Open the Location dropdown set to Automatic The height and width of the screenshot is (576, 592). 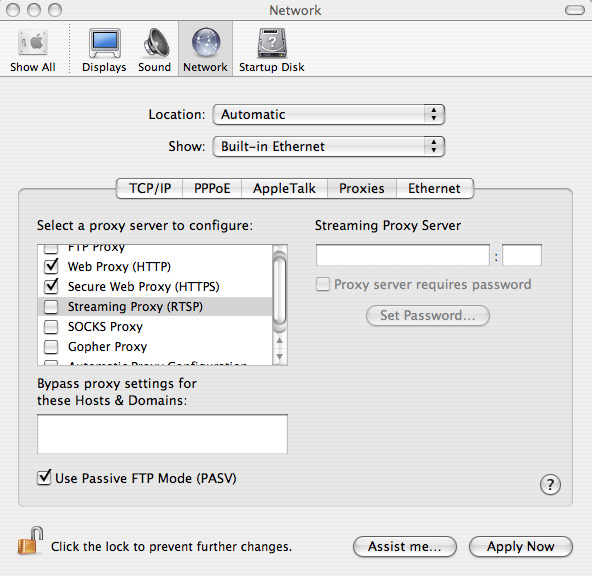pyautogui.click(x=329, y=114)
